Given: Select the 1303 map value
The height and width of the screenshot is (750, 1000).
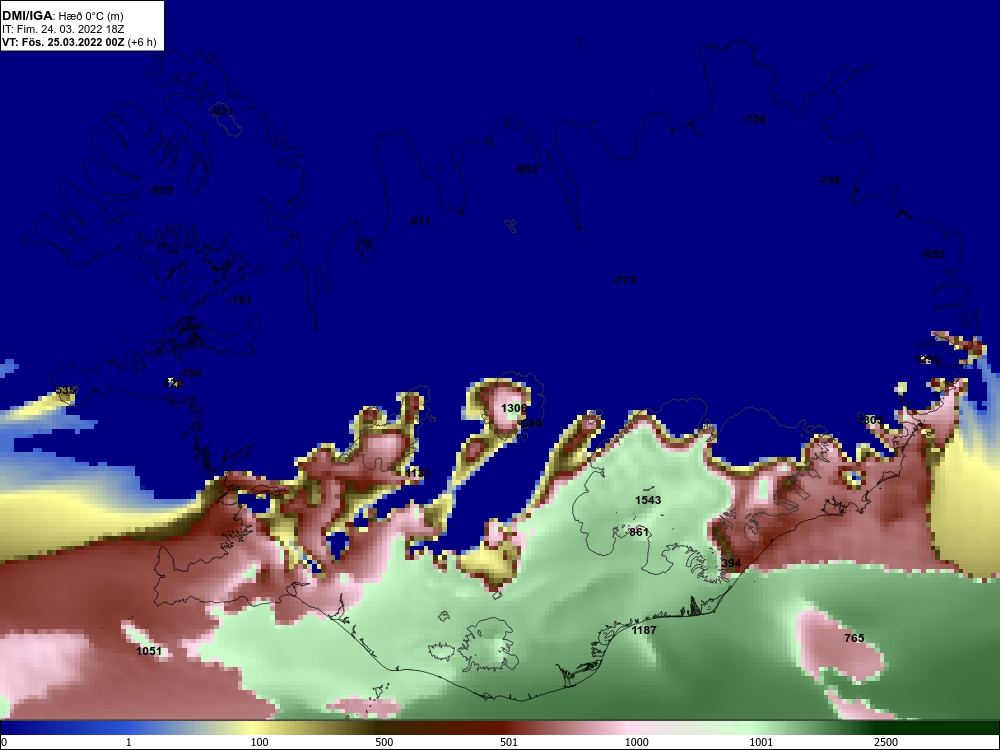Looking at the screenshot, I should coord(871,420).
